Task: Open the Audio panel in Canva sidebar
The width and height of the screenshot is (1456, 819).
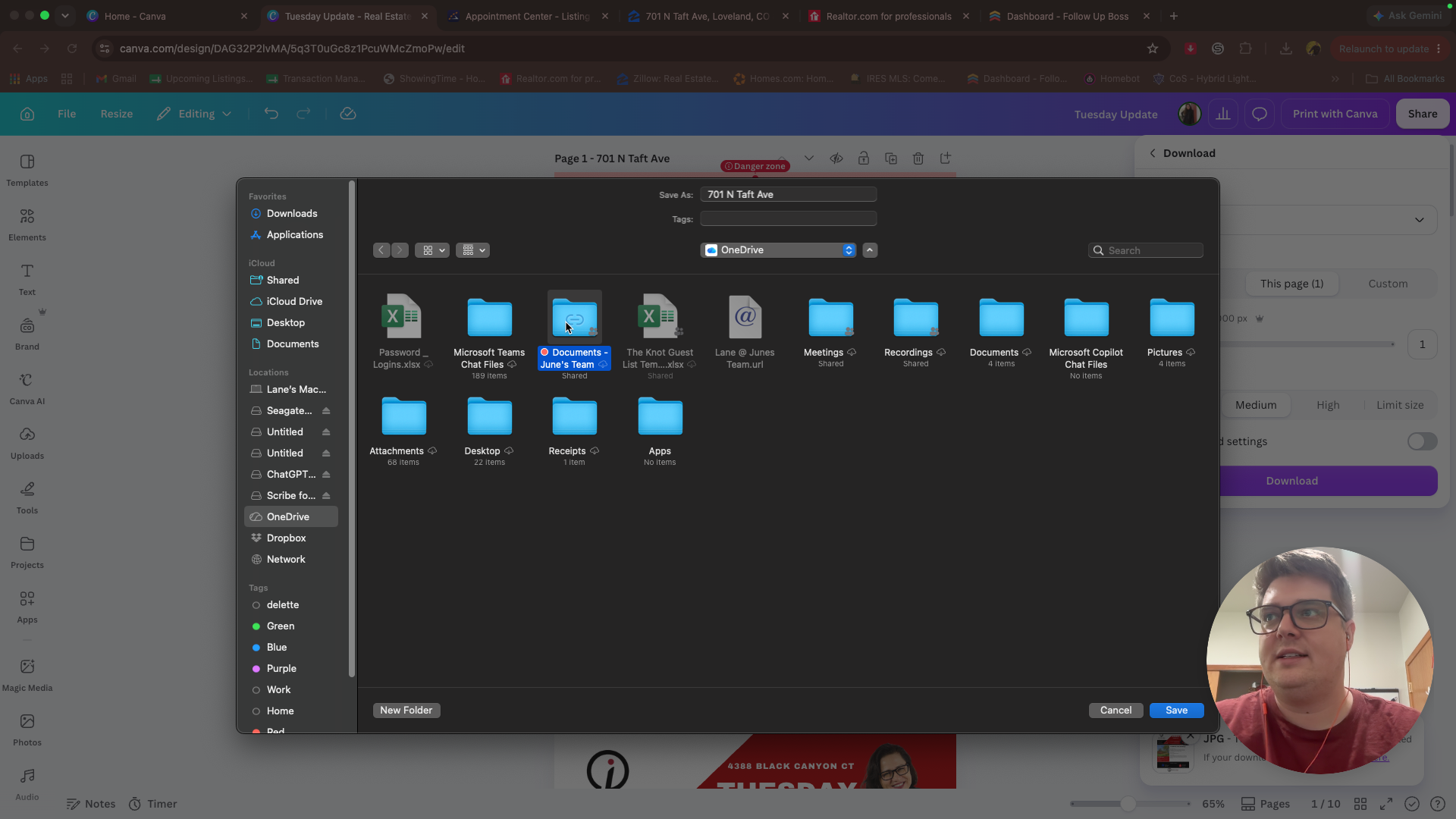Action: pos(27,785)
